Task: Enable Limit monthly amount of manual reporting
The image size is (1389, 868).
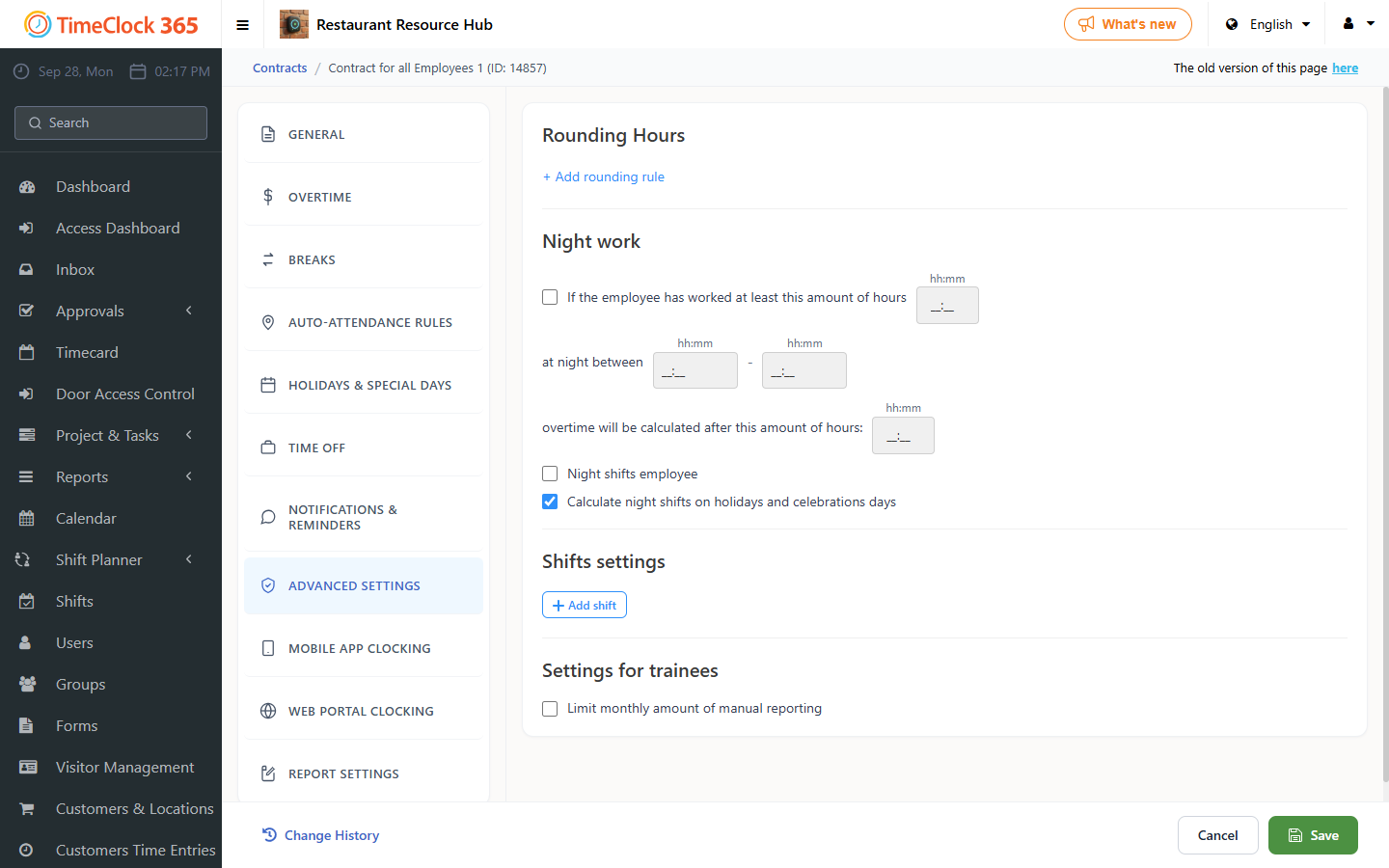Action: tap(550, 709)
